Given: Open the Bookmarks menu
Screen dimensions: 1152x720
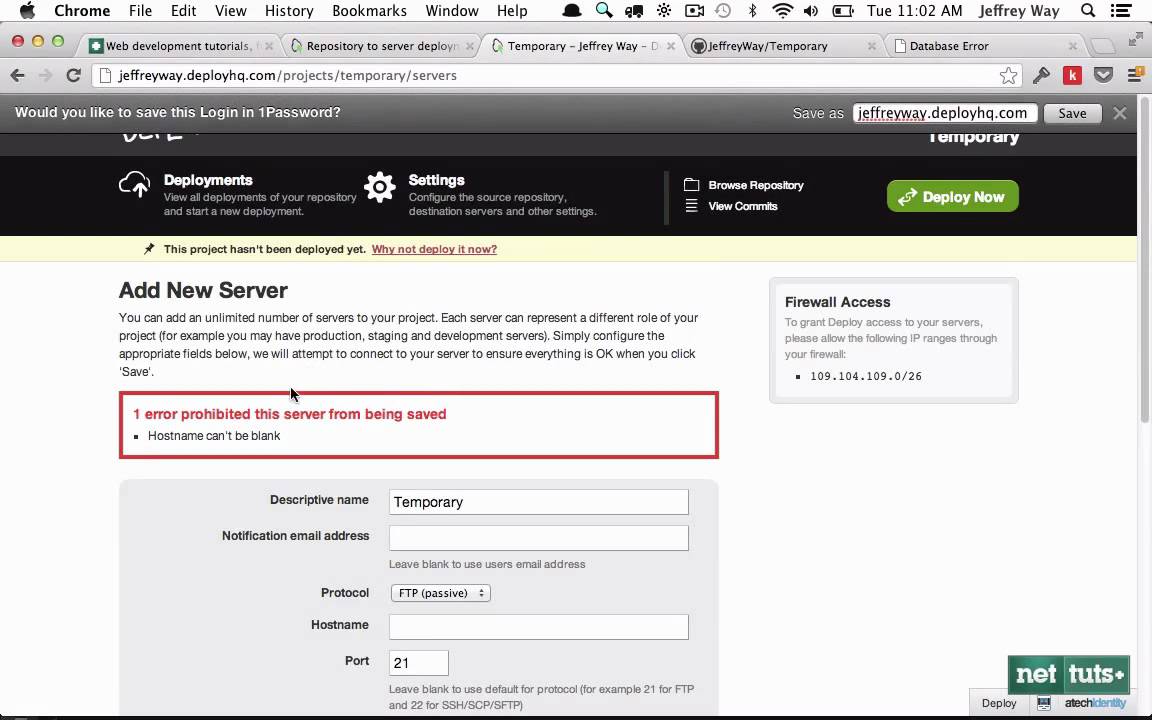Looking at the screenshot, I should [369, 11].
